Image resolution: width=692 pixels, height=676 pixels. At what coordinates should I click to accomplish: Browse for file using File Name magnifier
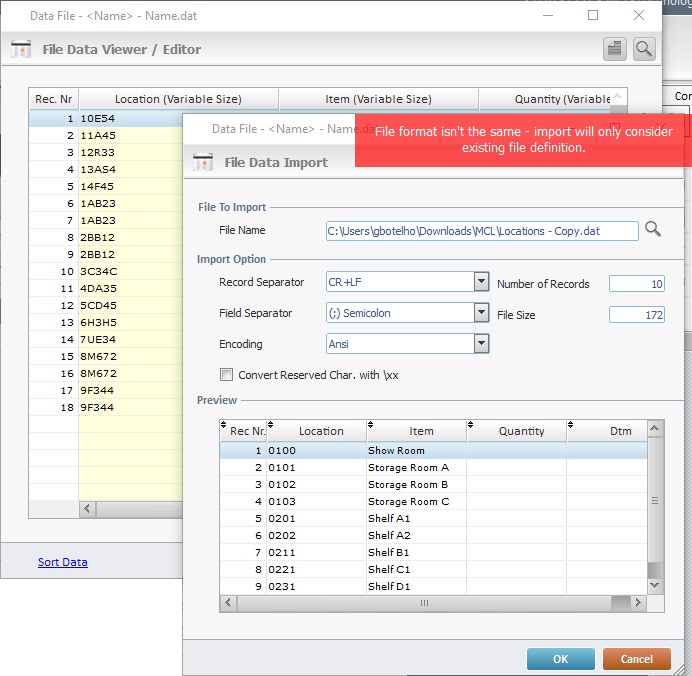pyautogui.click(x=653, y=230)
